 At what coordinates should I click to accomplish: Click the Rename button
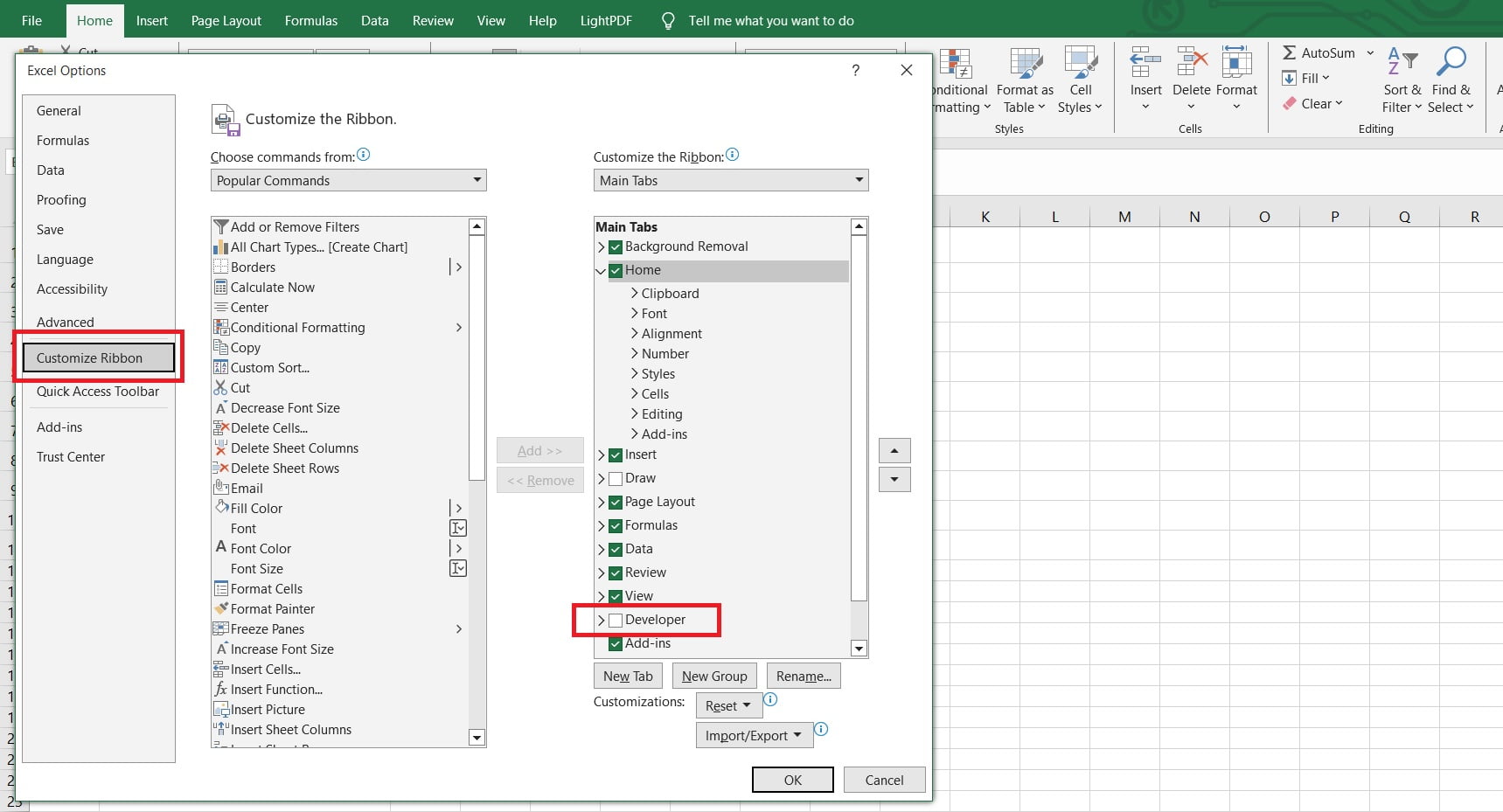[x=804, y=676]
